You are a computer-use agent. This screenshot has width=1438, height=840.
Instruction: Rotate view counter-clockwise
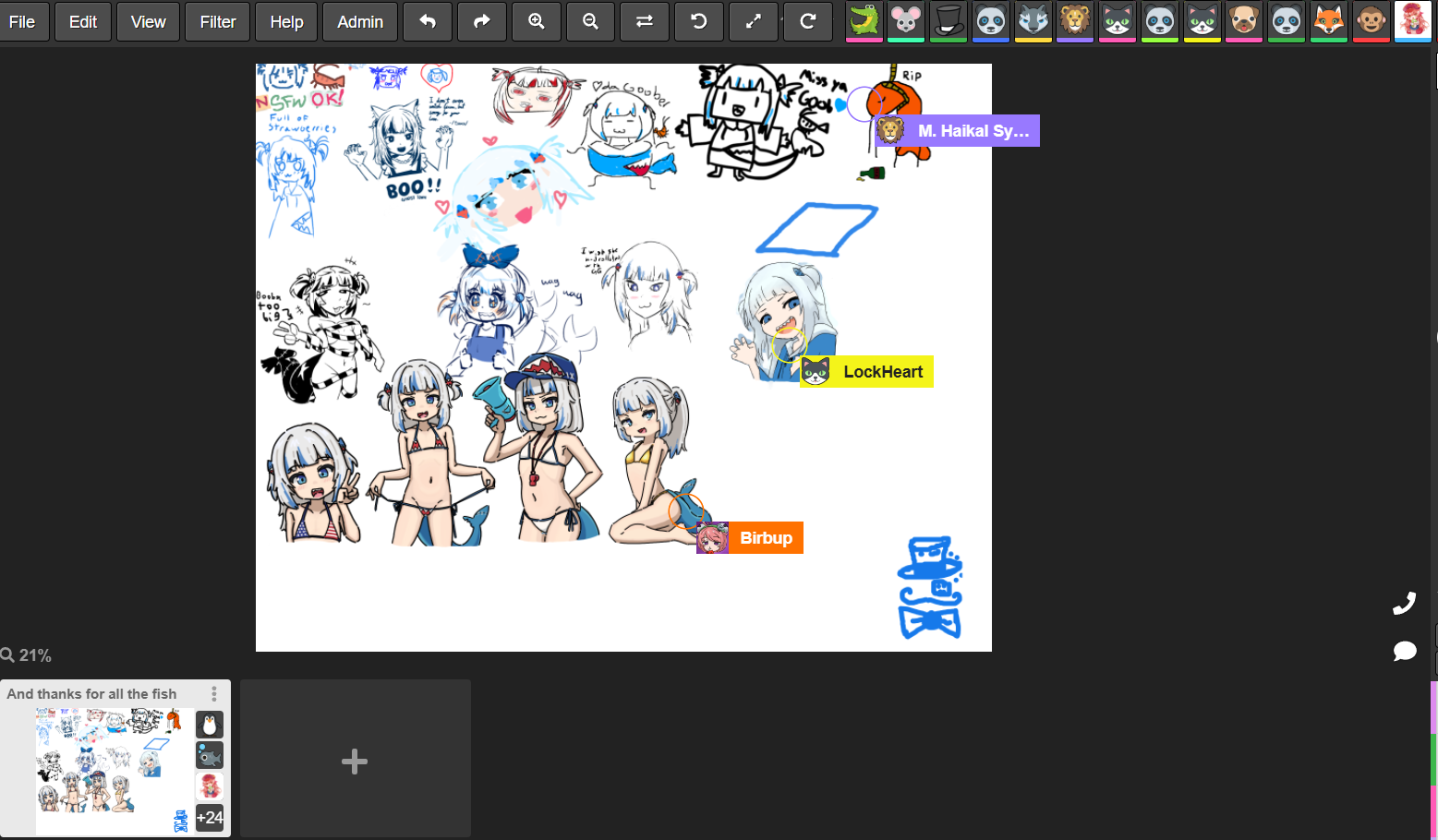click(699, 21)
